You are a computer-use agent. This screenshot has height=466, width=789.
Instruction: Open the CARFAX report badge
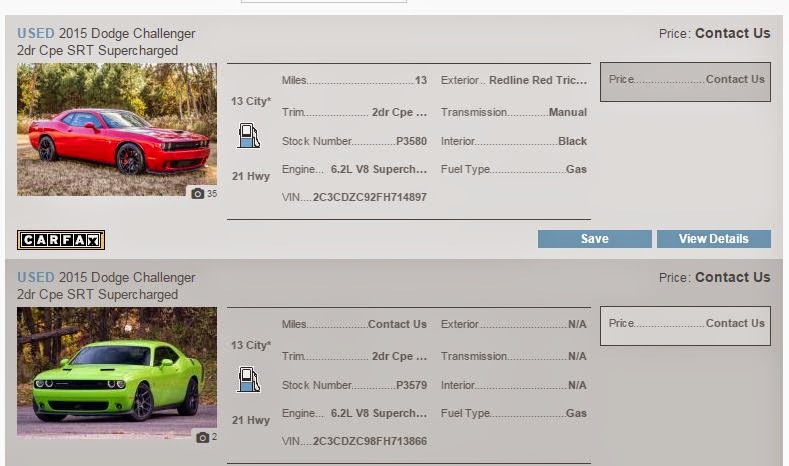(61, 240)
